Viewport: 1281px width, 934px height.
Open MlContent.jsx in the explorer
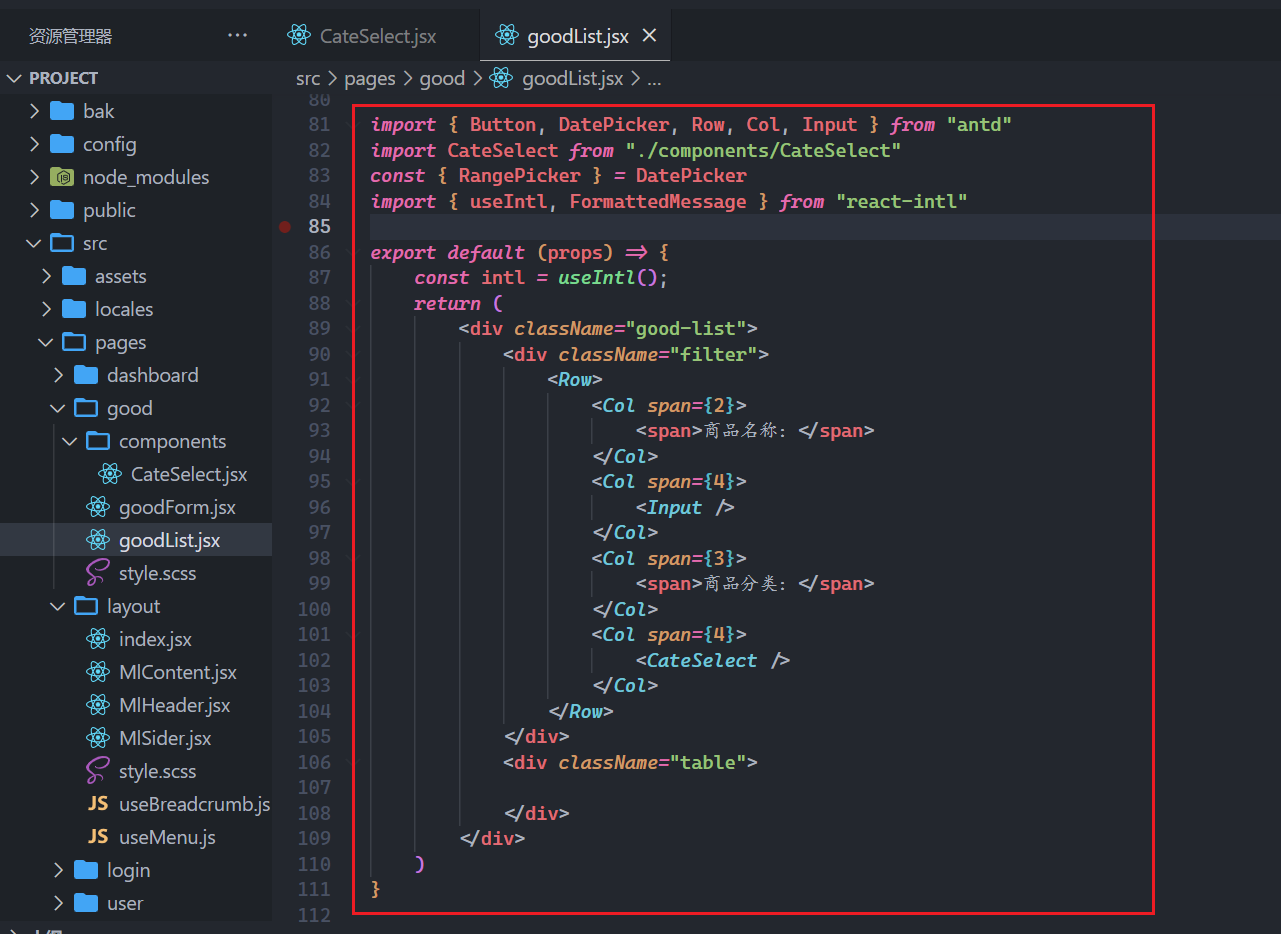pyautogui.click(x=177, y=672)
